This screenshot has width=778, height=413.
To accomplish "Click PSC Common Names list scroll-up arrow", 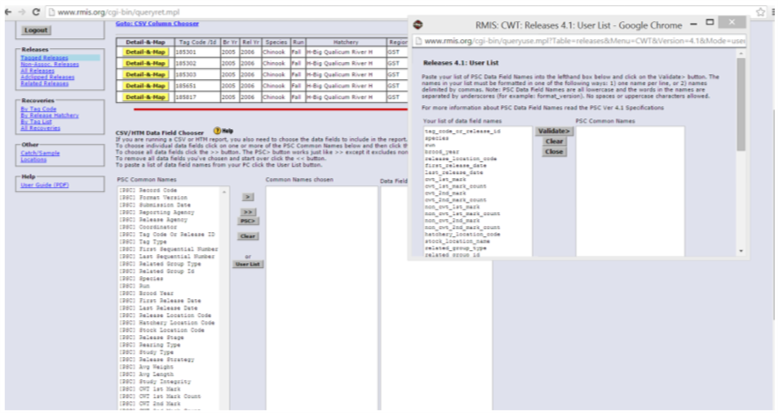I will (224, 192).
